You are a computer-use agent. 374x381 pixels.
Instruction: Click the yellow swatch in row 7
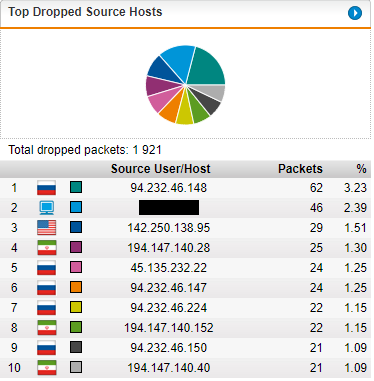tap(76, 307)
